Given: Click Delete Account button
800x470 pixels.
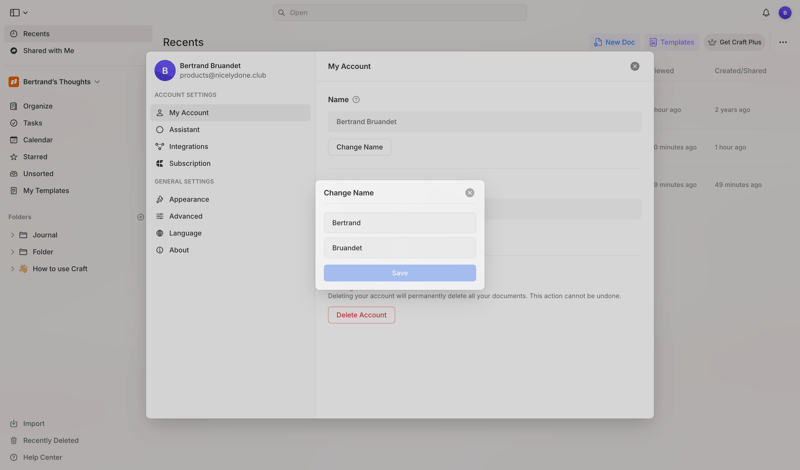Looking at the screenshot, I should pyautogui.click(x=361, y=315).
